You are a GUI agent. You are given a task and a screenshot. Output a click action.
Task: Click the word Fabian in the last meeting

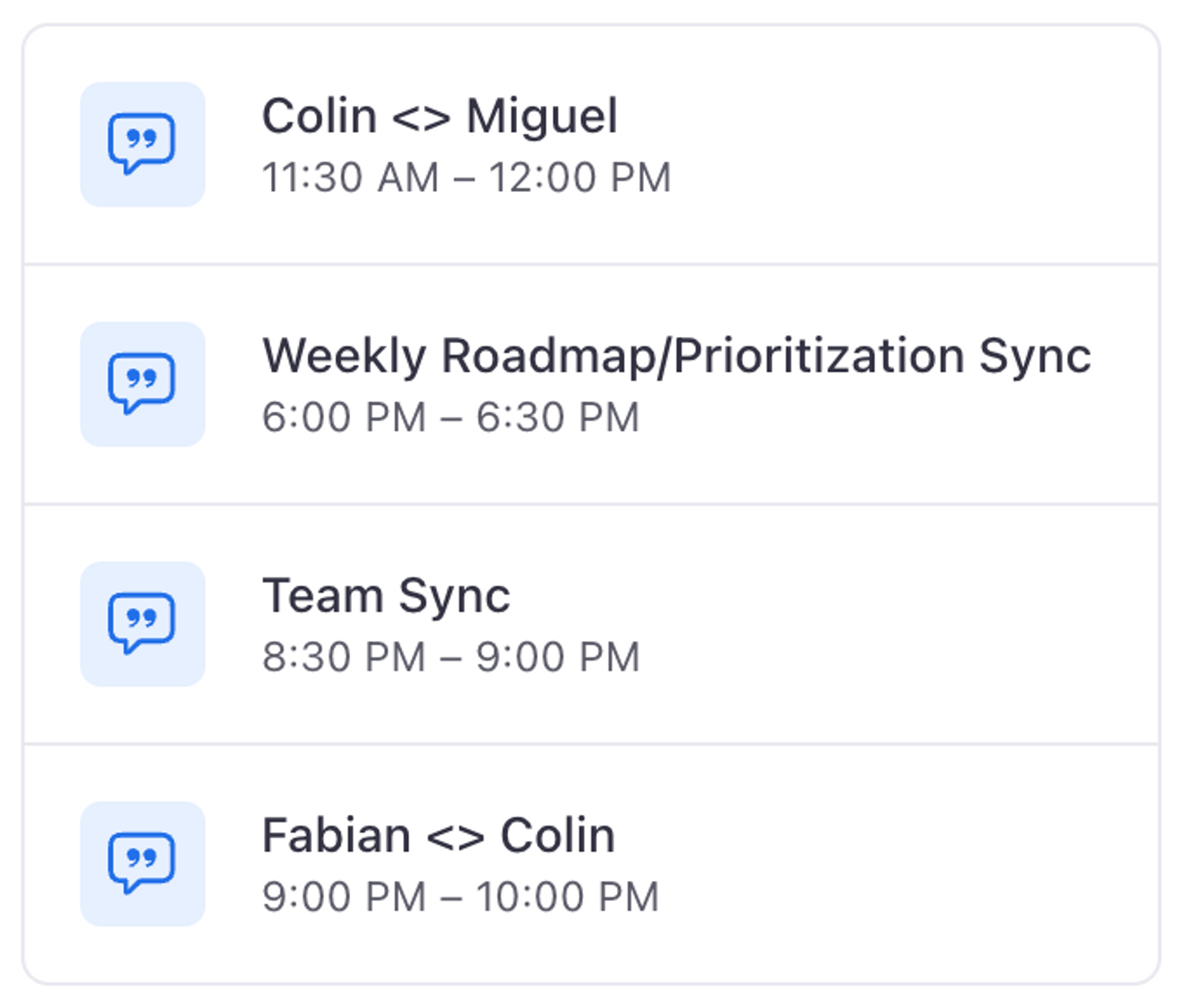click(x=336, y=836)
